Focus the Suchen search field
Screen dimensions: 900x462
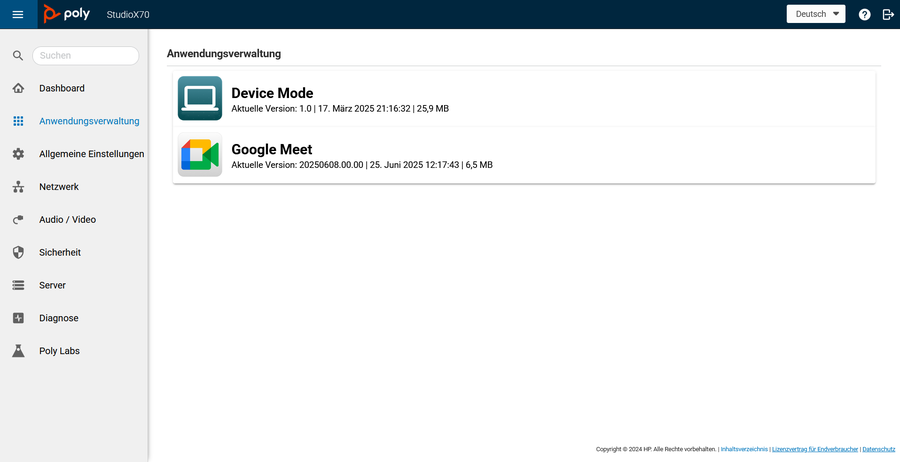pyautogui.click(x=84, y=56)
